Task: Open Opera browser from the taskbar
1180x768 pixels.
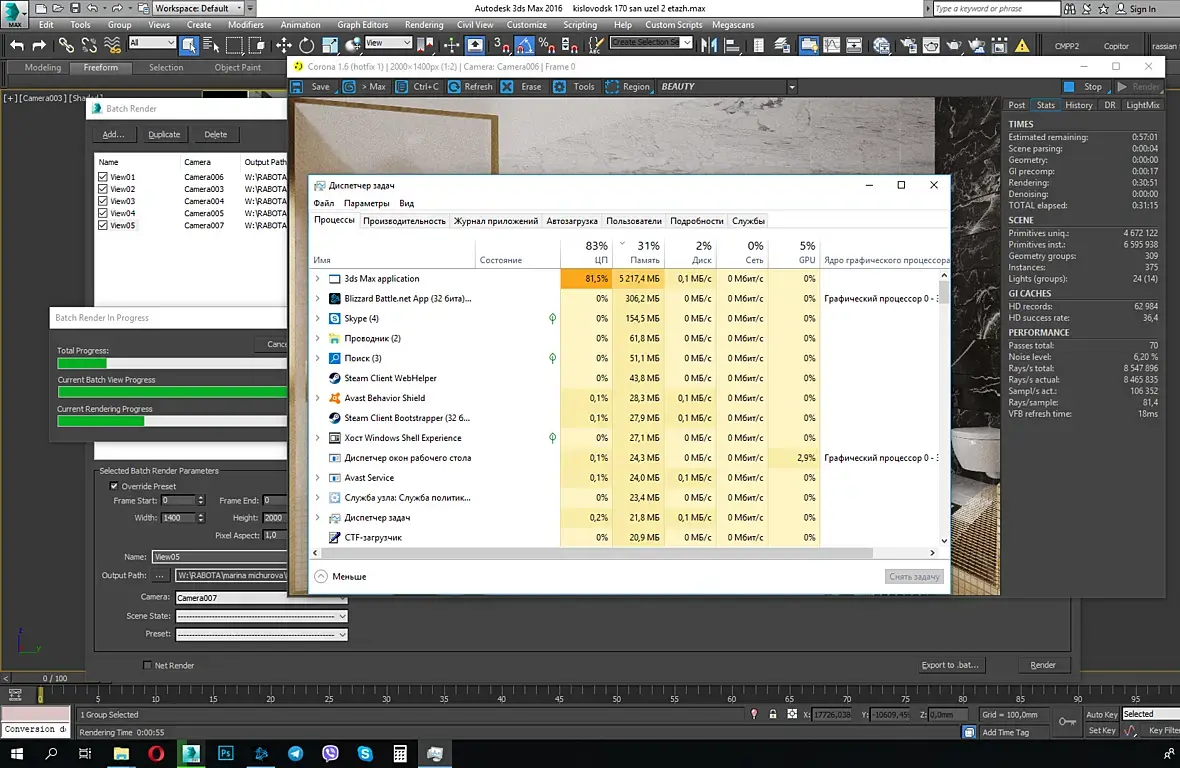Action: [x=157, y=753]
